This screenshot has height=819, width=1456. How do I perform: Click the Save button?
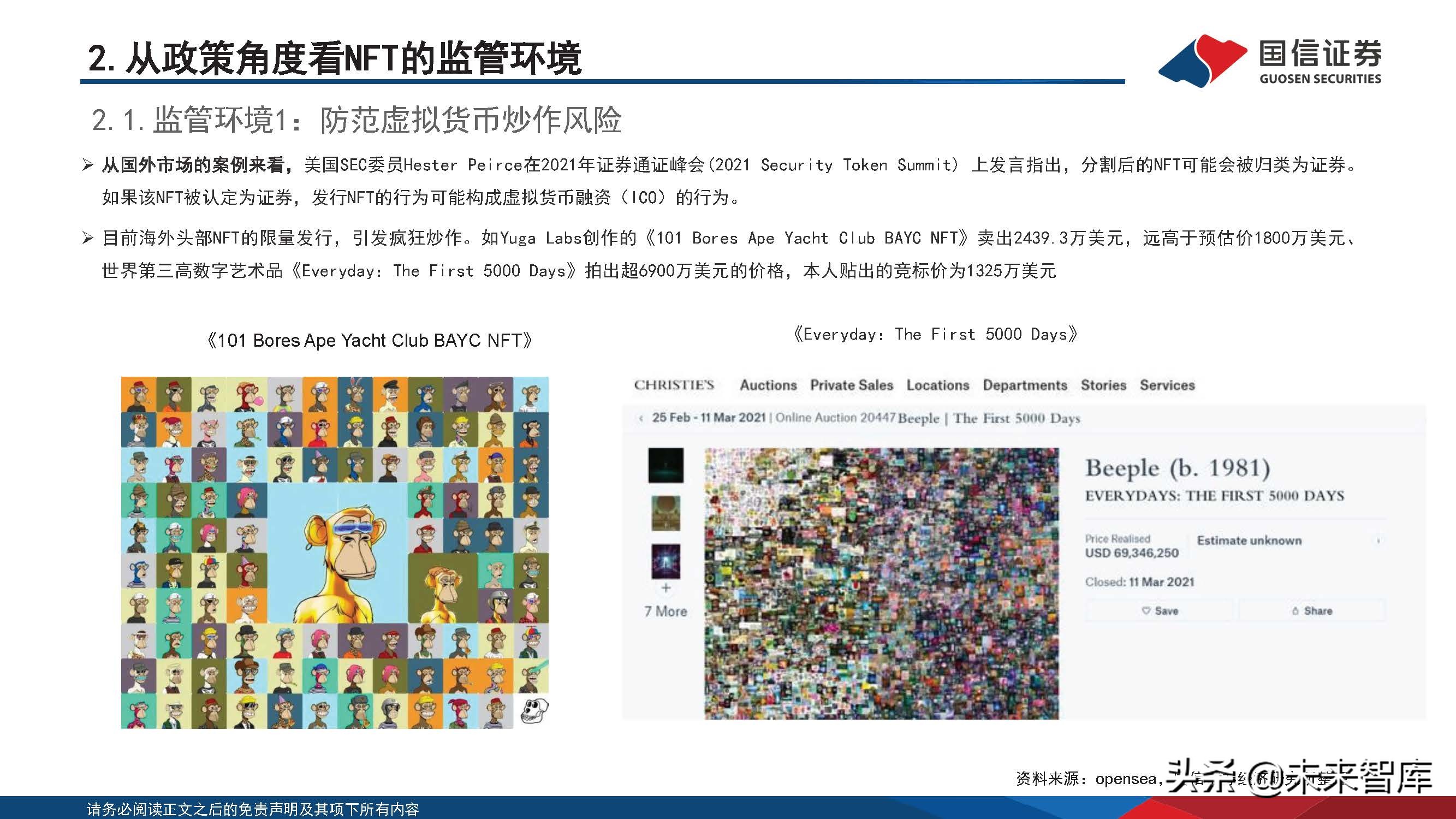1158,611
